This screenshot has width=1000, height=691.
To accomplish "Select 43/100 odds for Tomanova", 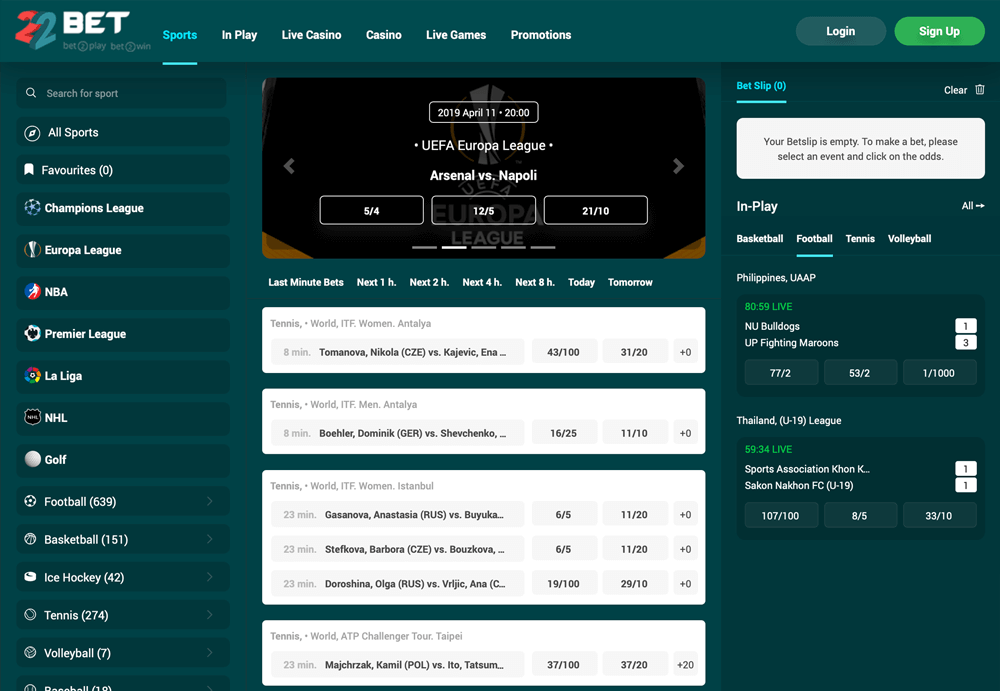I will click(563, 352).
